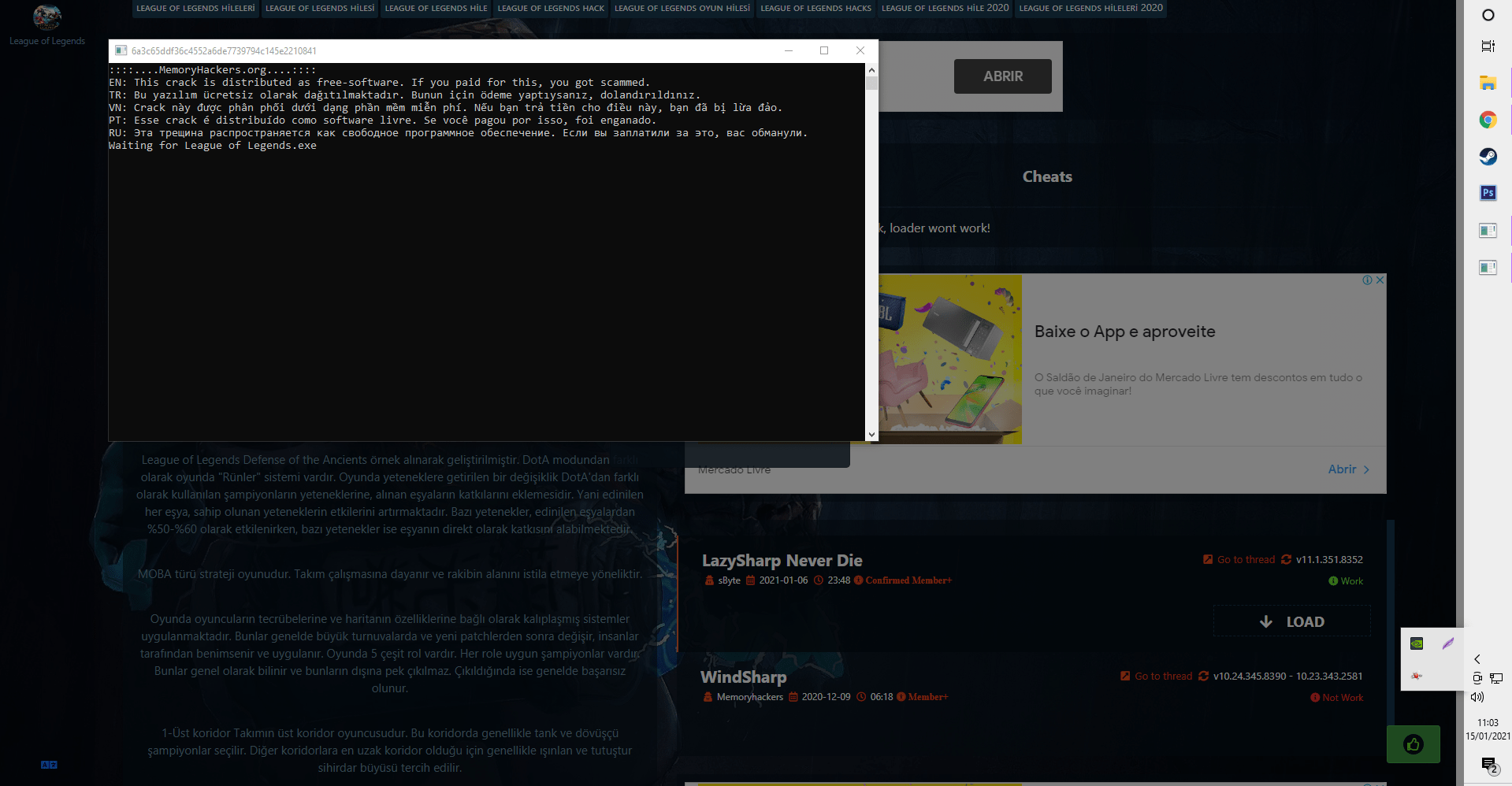This screenshot has height=786, width=1512.
Task: Click the Abrir link on ad
Action: pyautogui.click(x=1349, y=469)
